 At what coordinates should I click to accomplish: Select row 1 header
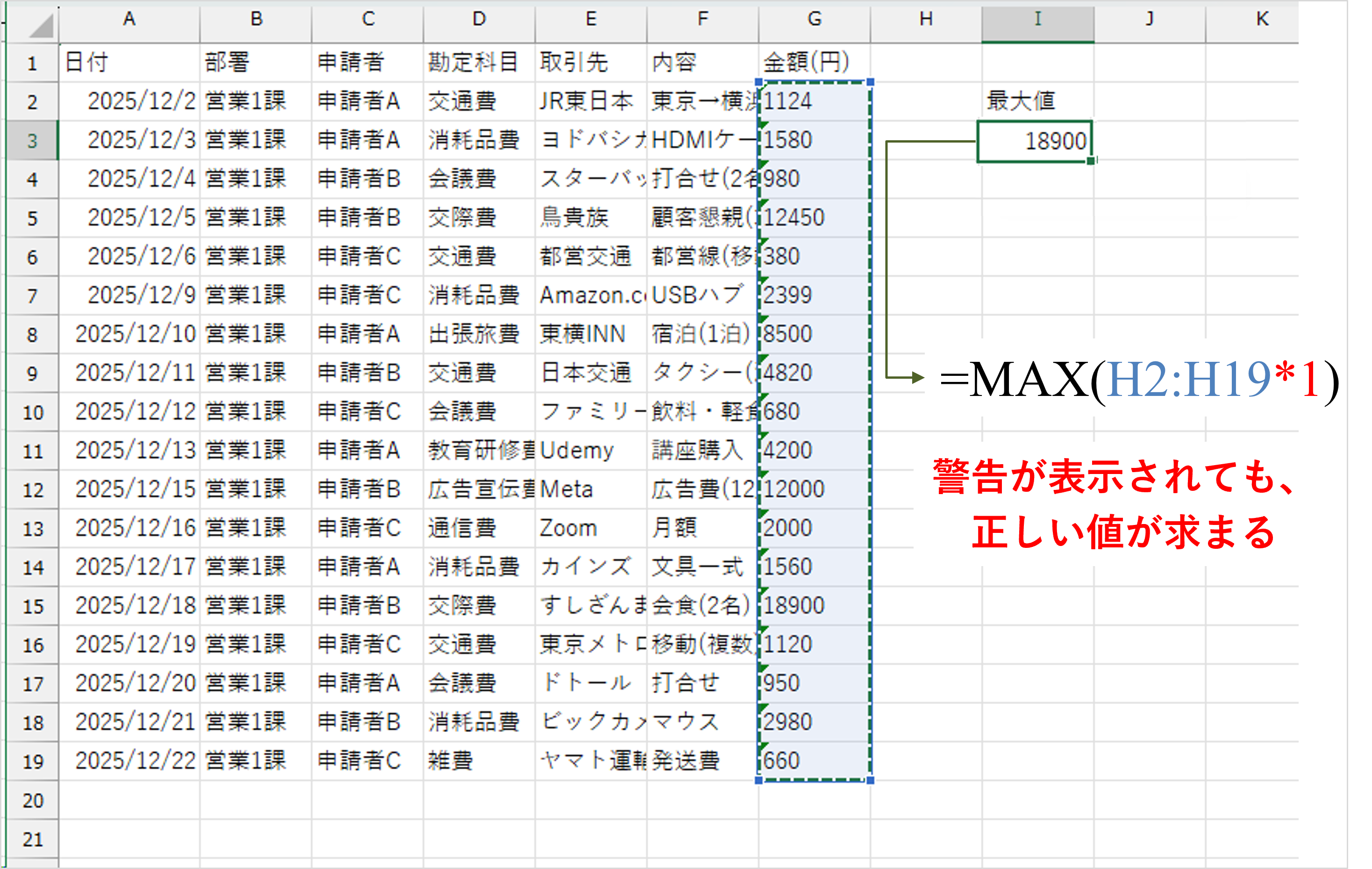pyautogui.click(x=31, y=63)
